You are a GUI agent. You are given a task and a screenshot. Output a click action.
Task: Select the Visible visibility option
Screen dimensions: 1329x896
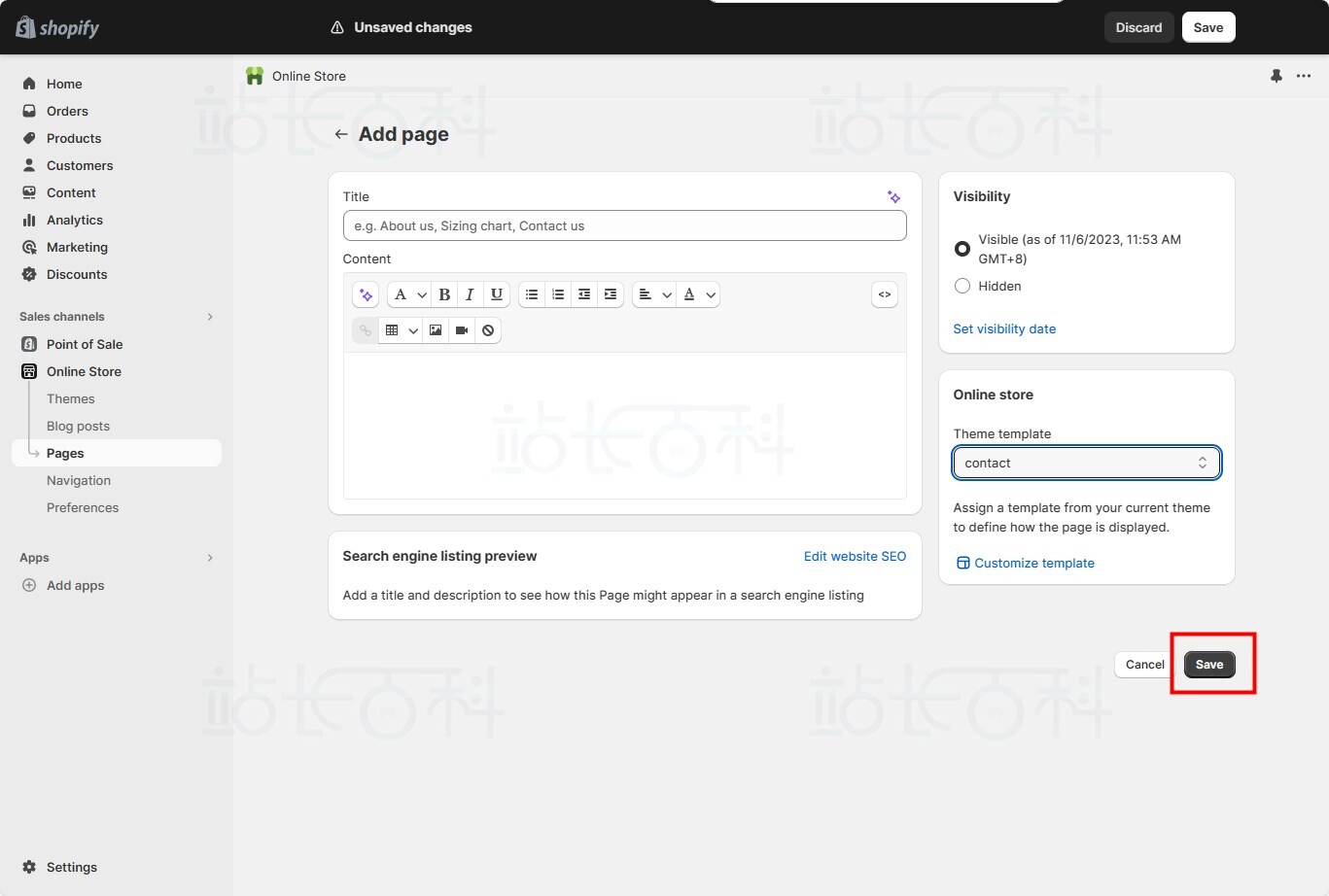click(x=962, y=249)
